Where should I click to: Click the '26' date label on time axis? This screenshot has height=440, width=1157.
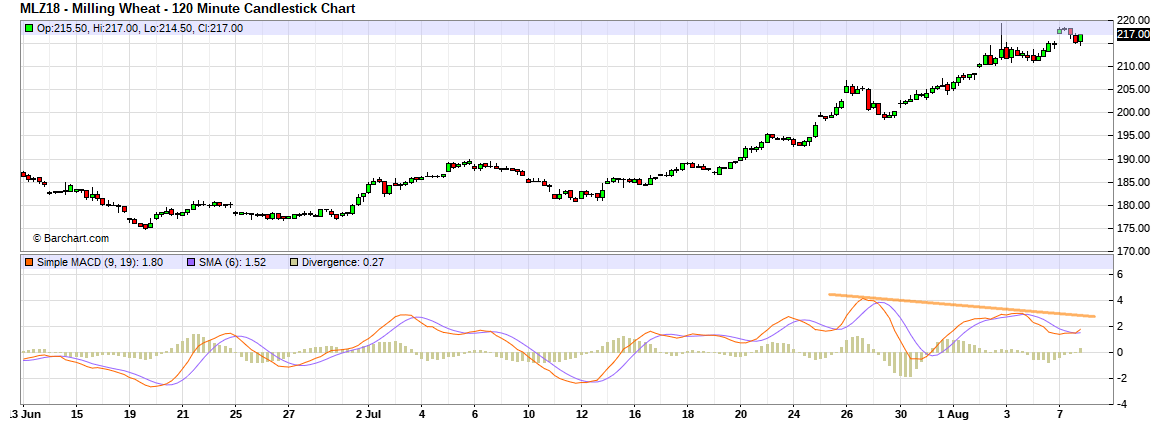pos(846,412)
